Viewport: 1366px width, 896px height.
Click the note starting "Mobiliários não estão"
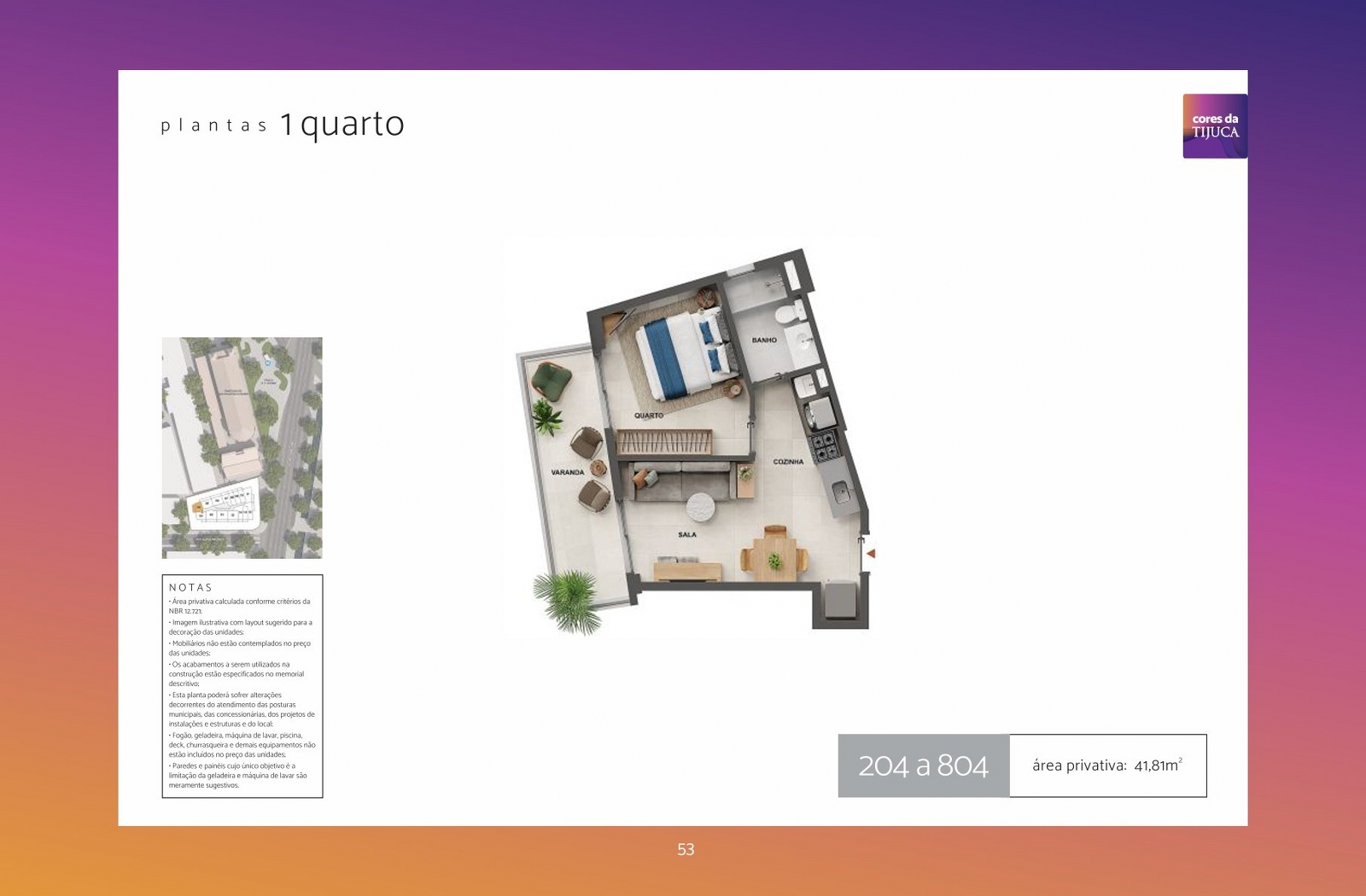click(x=240, y=648)
